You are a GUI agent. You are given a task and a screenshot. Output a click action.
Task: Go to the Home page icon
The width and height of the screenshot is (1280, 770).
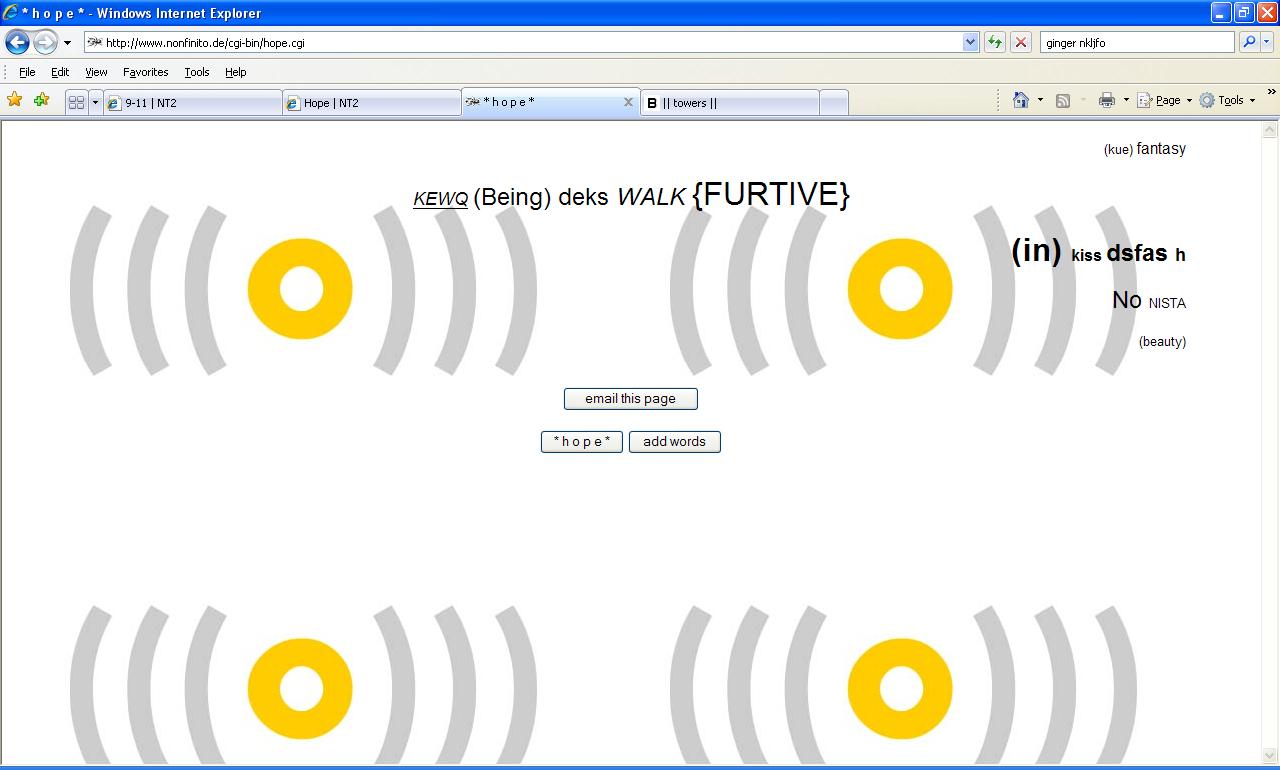[1021, 100]
